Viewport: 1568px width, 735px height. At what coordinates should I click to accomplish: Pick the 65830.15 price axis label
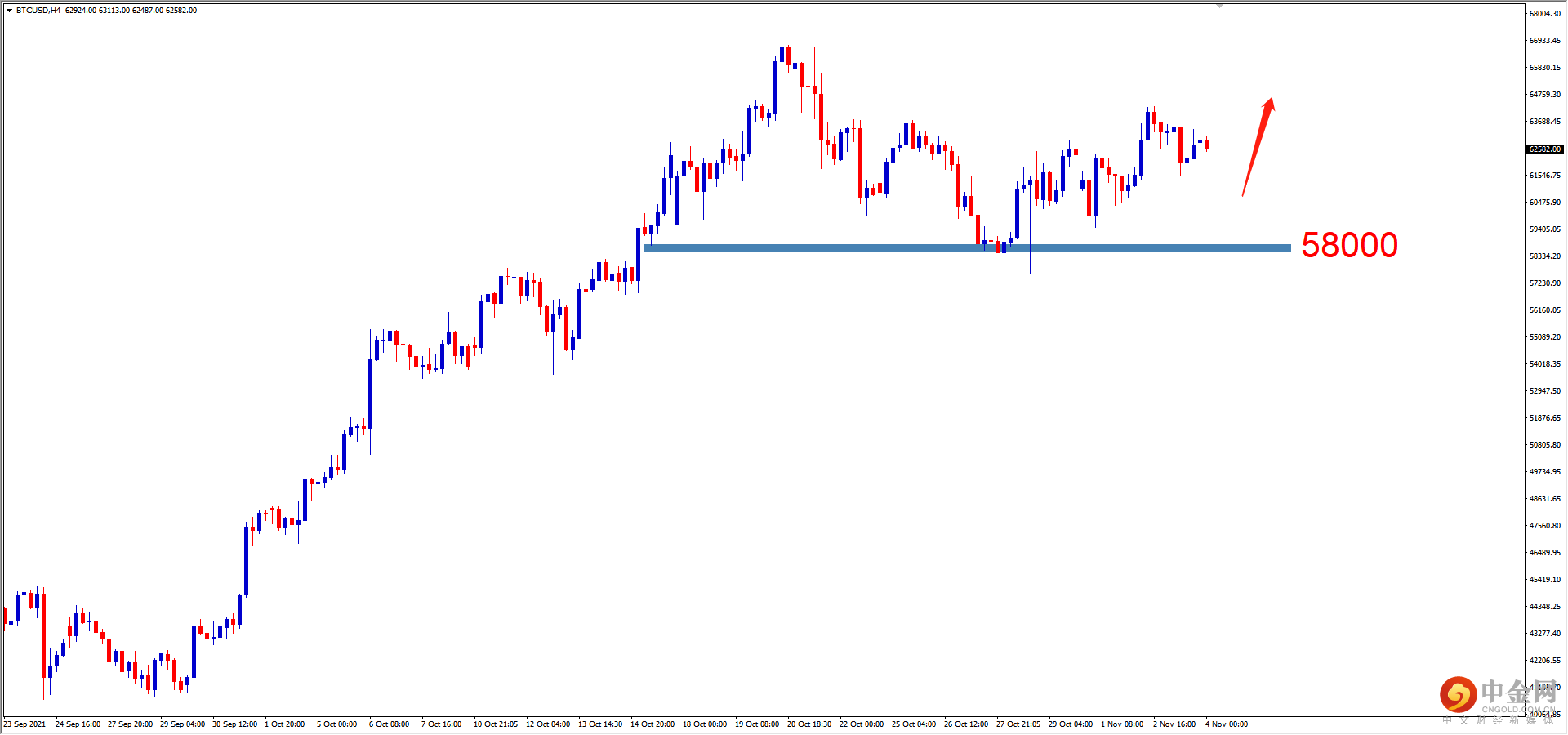click(1545, 68)
